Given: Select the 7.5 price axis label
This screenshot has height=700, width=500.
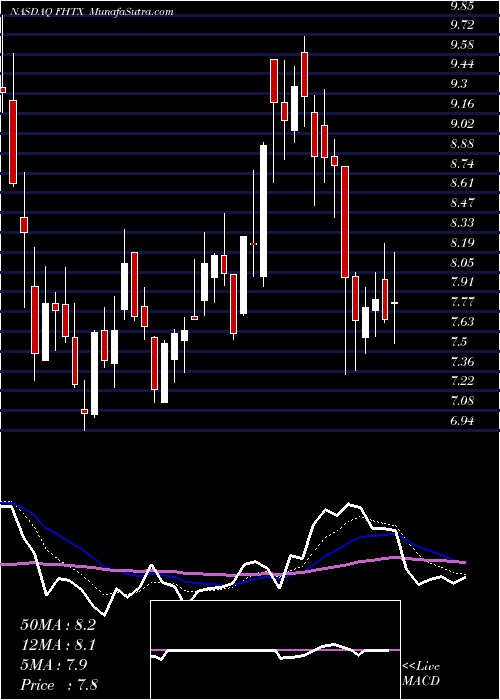Looking at the screenshot, I should [x=458, y=342].
